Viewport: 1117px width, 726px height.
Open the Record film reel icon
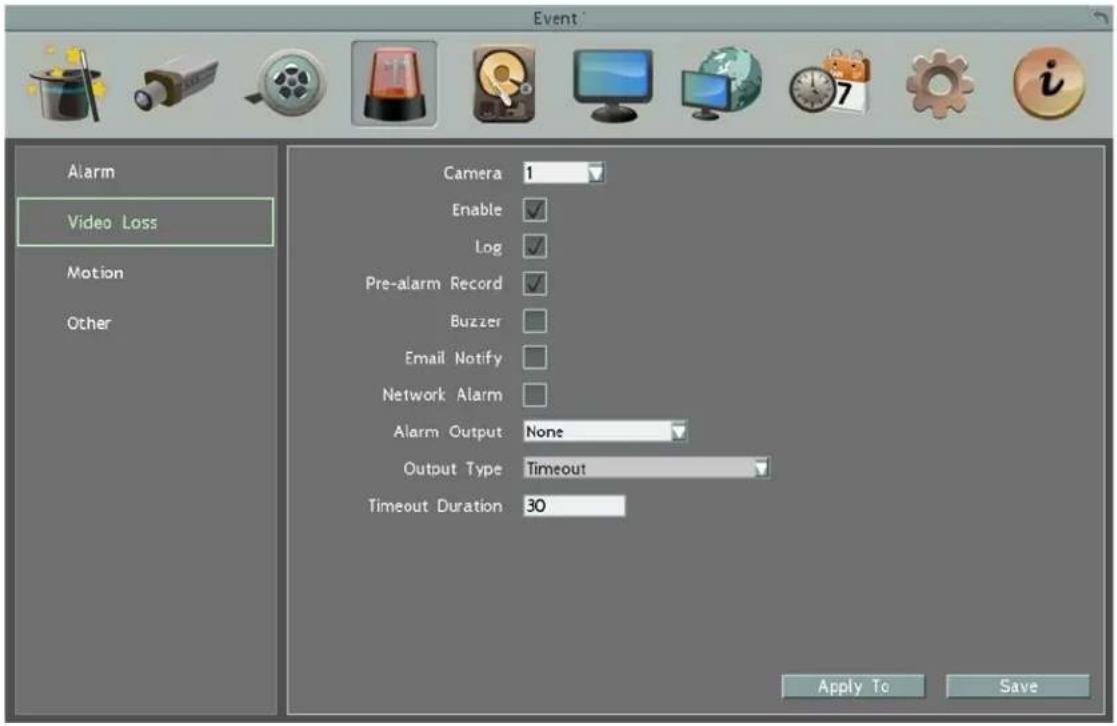click(287, 85)
